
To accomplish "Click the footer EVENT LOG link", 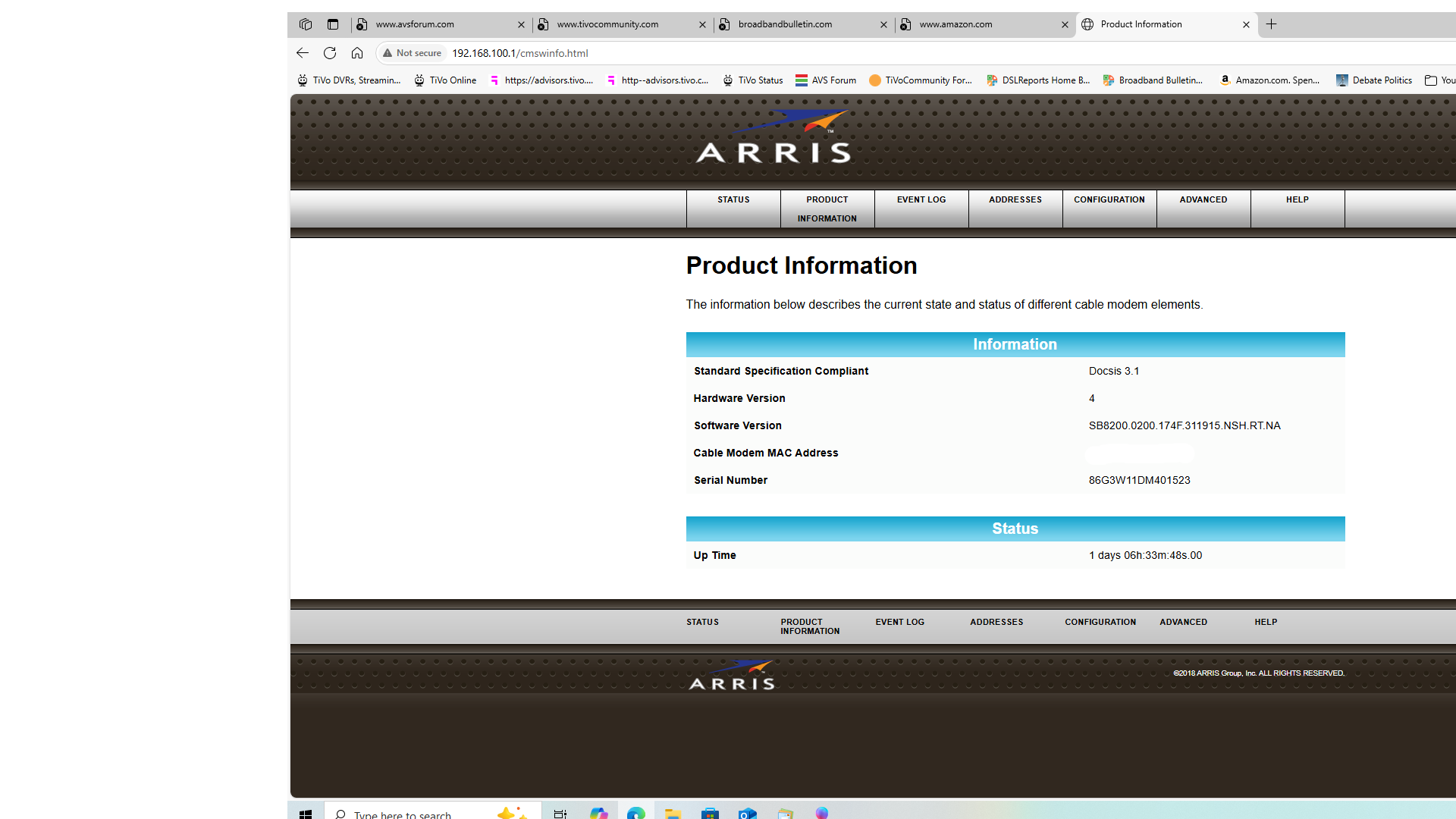I will [x=900, y=622].
